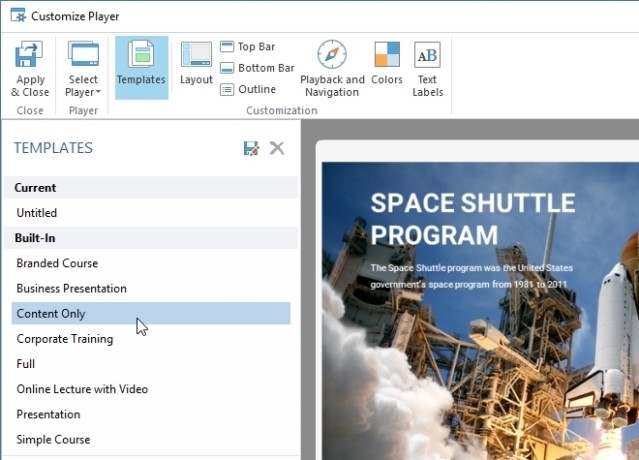This screenshot has width=639, height=460.
Task: Pick the Full template
Action: point(151,364)
